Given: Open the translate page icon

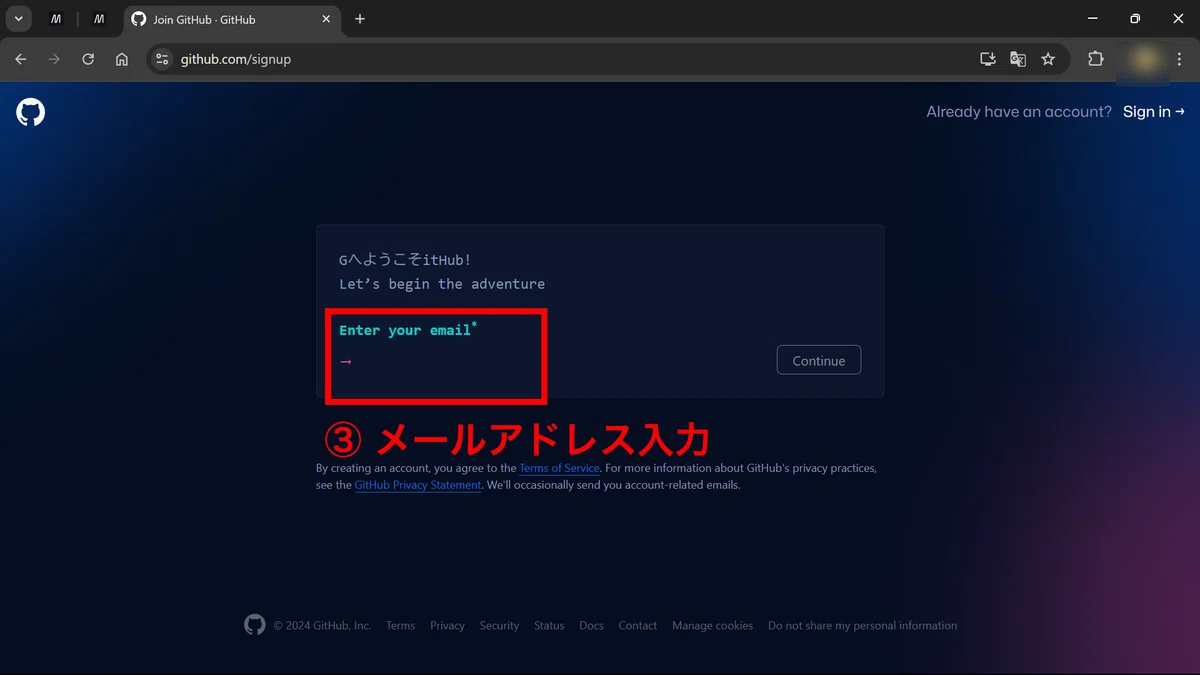Looking at the screenshot, I should click(x=1018, y=59).
